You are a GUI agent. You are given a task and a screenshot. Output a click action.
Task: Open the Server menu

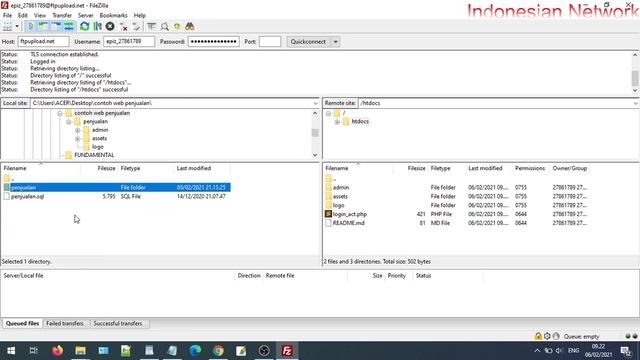(x=86, y=15)
